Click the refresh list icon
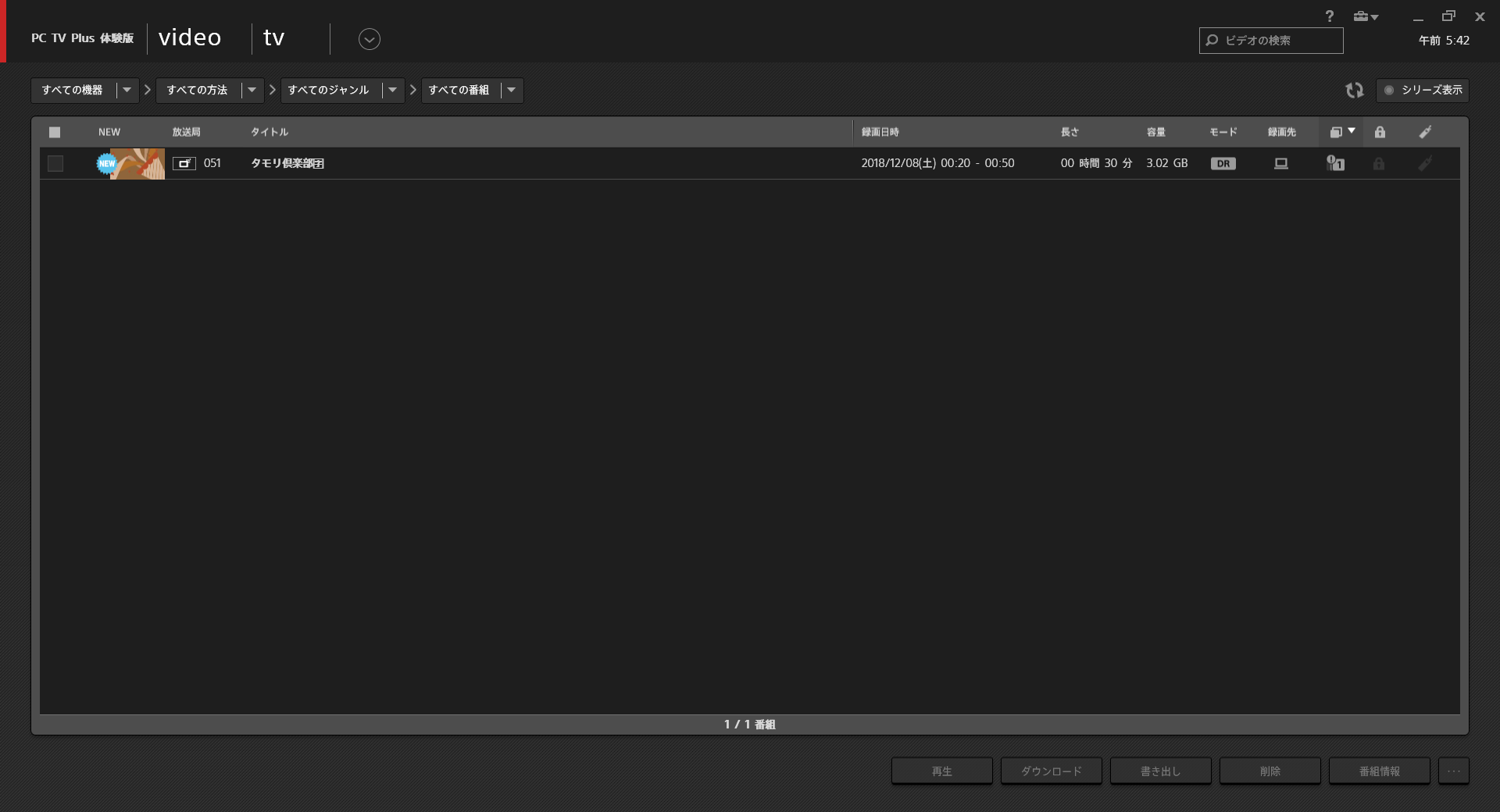1500x812 pixels. [x=1354, y=91]
